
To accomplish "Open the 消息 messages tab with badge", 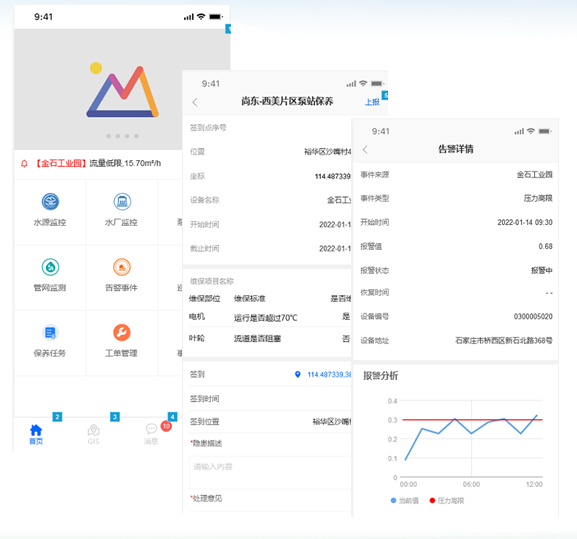I will pyautogui.click(x=152, y=434).
